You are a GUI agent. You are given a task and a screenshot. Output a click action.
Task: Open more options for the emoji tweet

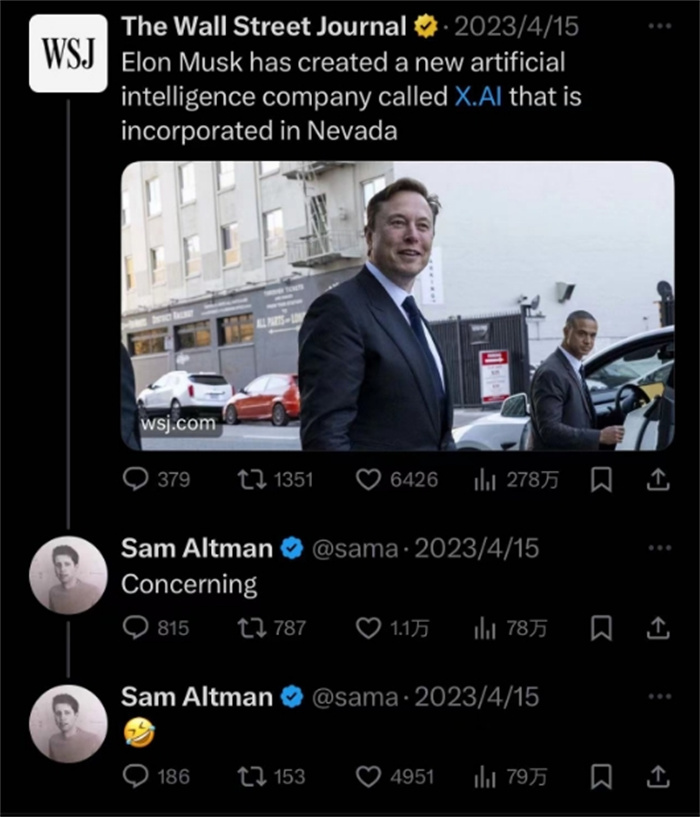point(659,695)
